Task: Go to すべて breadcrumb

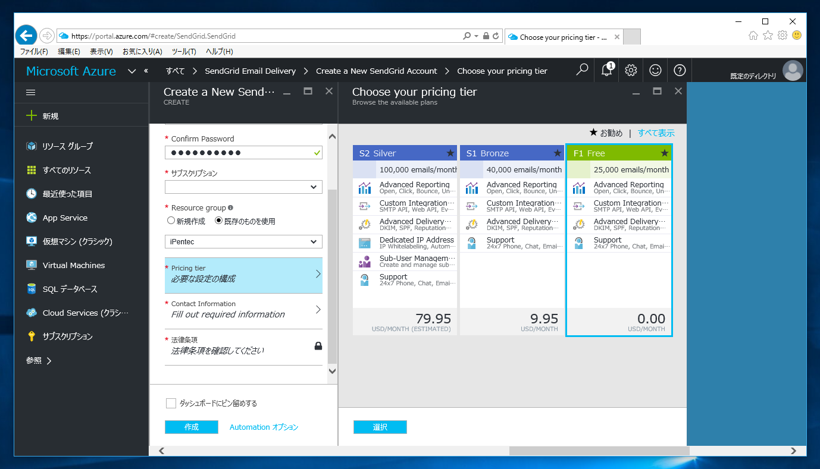Action: [x=175, y=71]
